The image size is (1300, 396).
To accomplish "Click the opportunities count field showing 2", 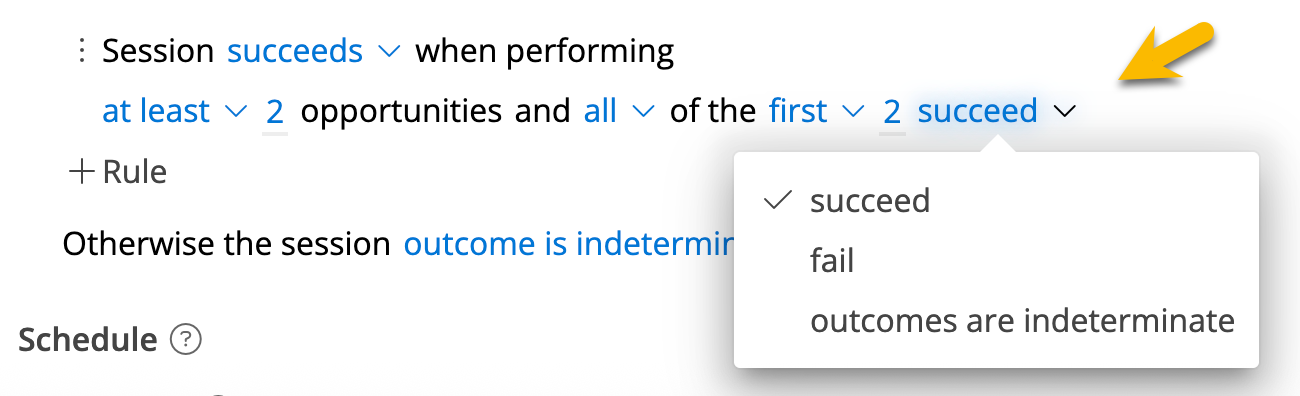I will pyautogui.click(x=275, y=112).
